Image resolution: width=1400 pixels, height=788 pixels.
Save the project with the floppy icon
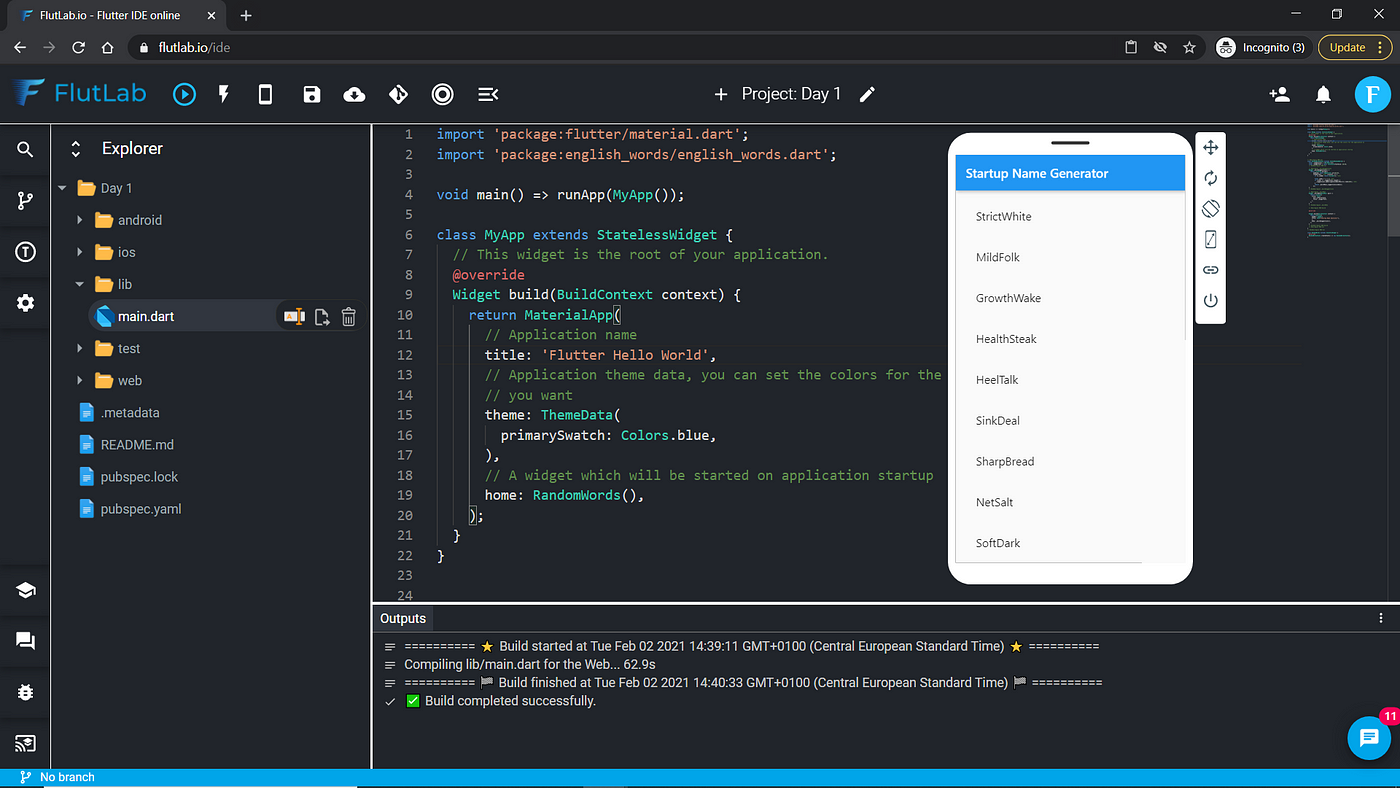[312, 94]
